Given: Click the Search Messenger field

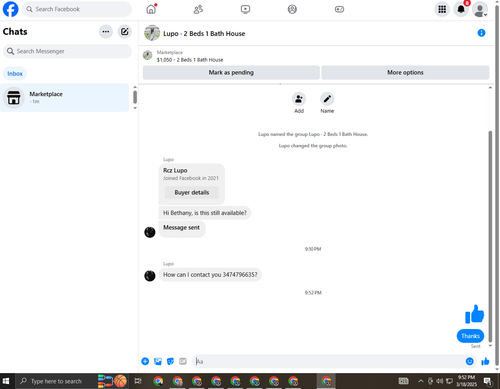Looking at the screenshot, I should pyautogui.click(x=67, y=51).
